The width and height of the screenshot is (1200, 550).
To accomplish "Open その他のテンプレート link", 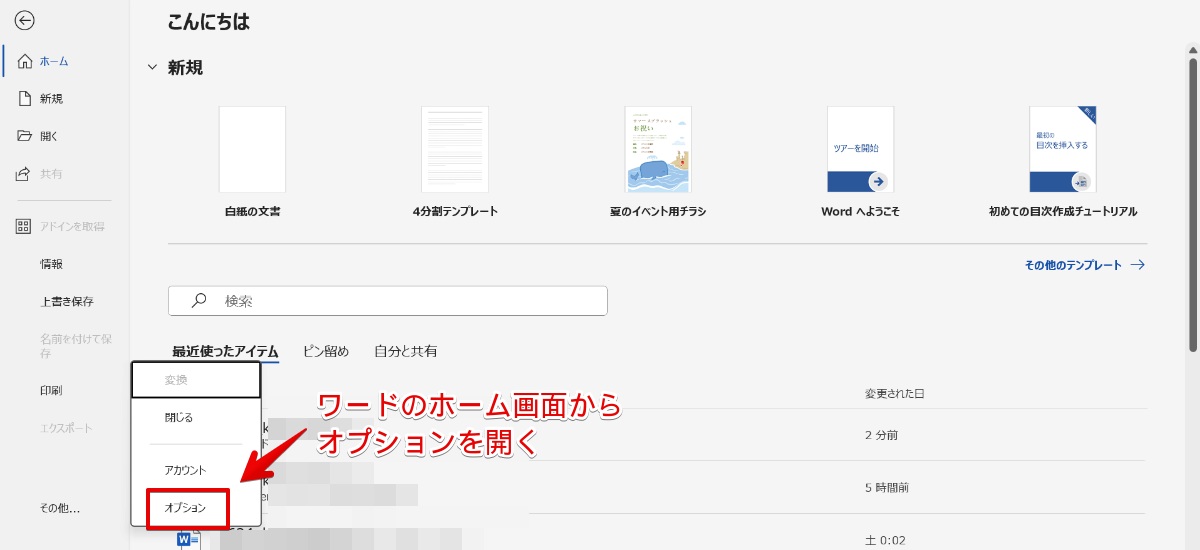I will pyautogui.click(x=1073, y=265).
